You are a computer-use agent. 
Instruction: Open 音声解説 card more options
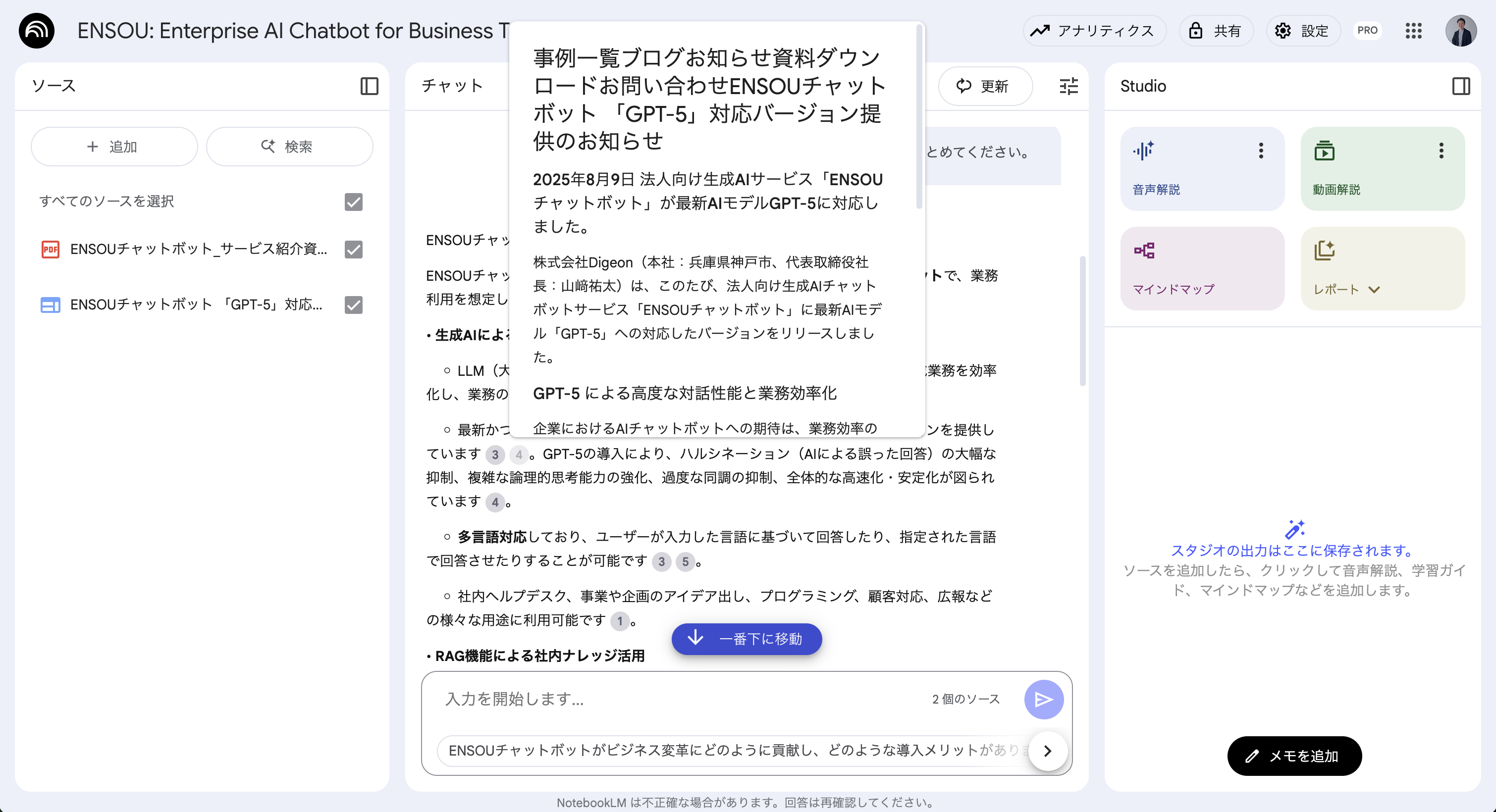1261,151
